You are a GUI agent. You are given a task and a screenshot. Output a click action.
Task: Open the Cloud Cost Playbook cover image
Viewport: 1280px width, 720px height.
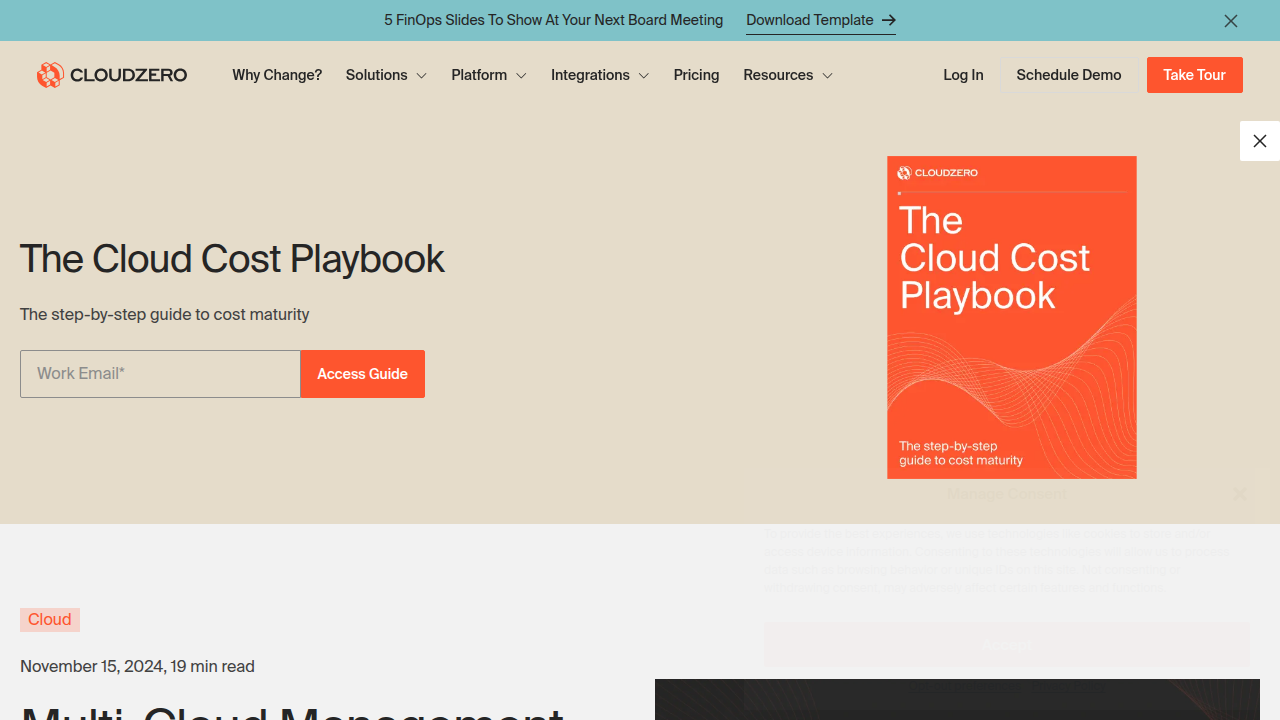click(1012, 317)
